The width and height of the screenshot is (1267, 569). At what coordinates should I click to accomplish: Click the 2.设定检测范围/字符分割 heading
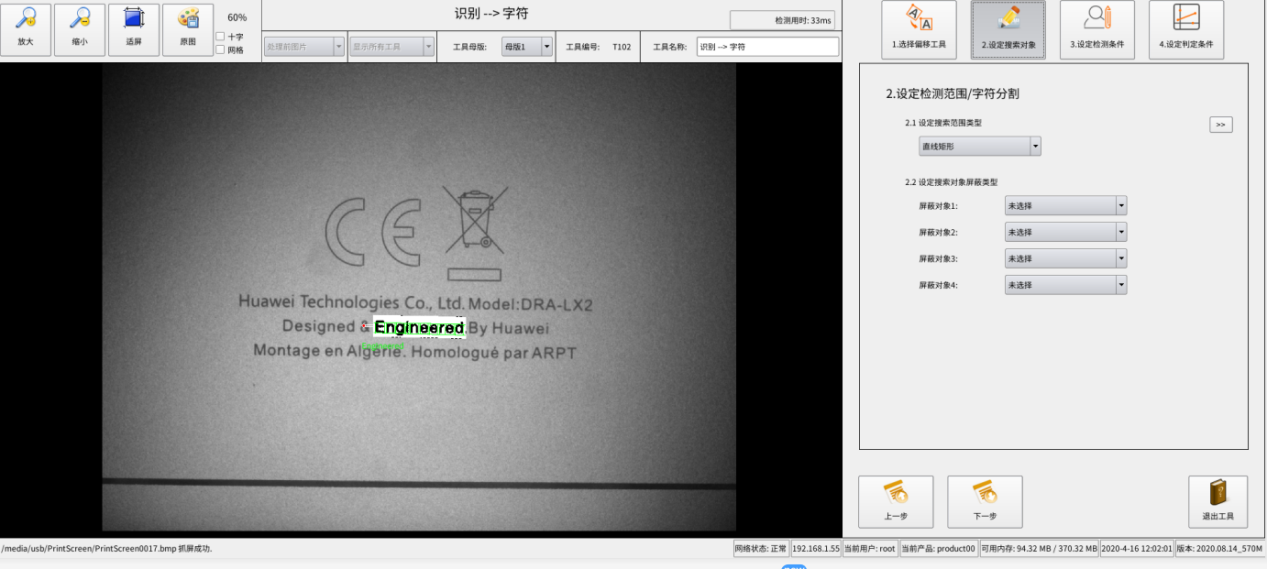coord(952,94)
